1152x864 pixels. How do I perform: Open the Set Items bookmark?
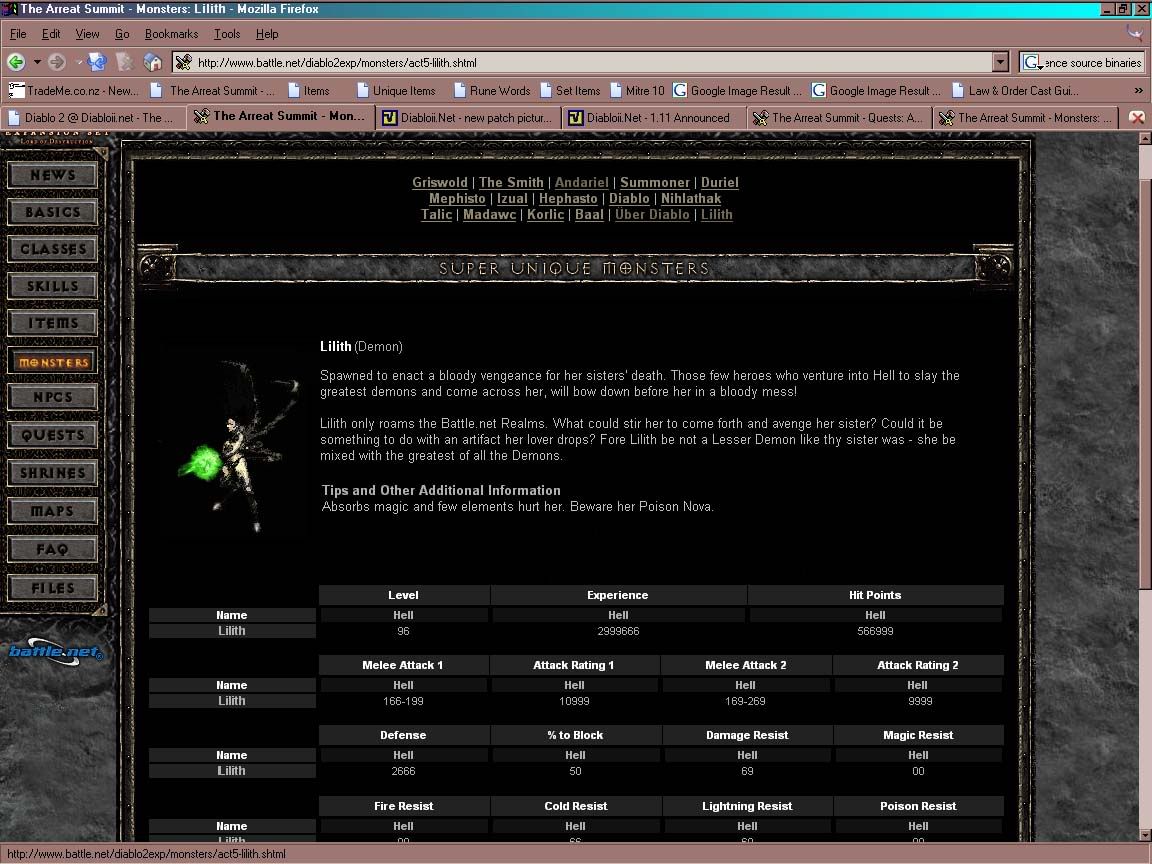point(570,90)
